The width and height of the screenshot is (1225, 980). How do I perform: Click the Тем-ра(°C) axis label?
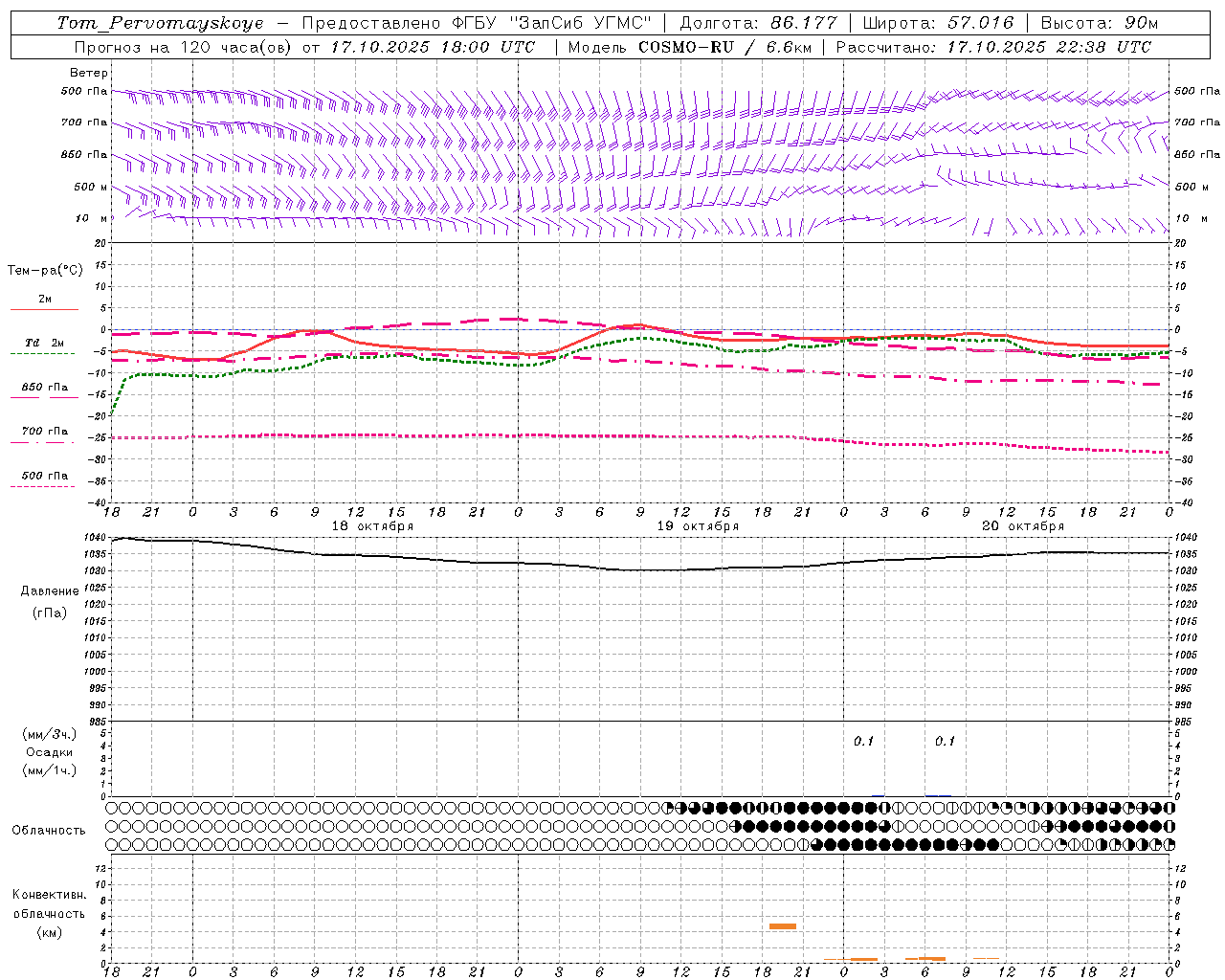click(x=45, y=271)
